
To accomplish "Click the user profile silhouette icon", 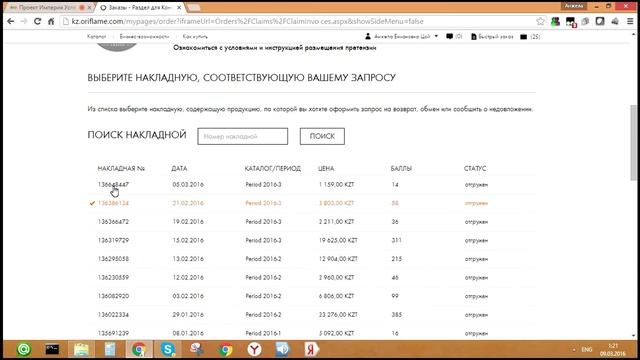I will (x=368, y=36).
